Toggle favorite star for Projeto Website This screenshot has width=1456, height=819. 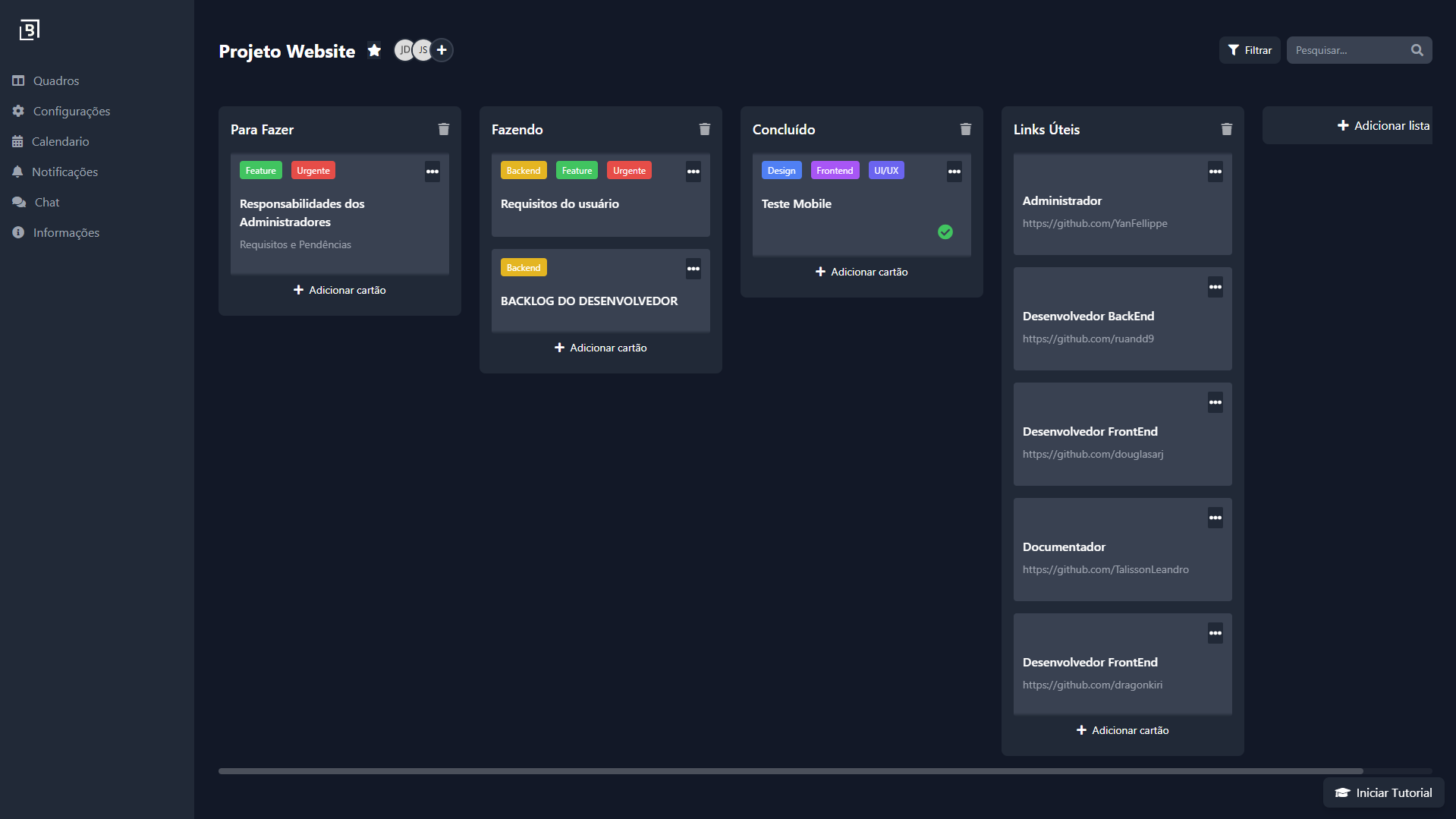pyautogui.click(x=374, y=50)
